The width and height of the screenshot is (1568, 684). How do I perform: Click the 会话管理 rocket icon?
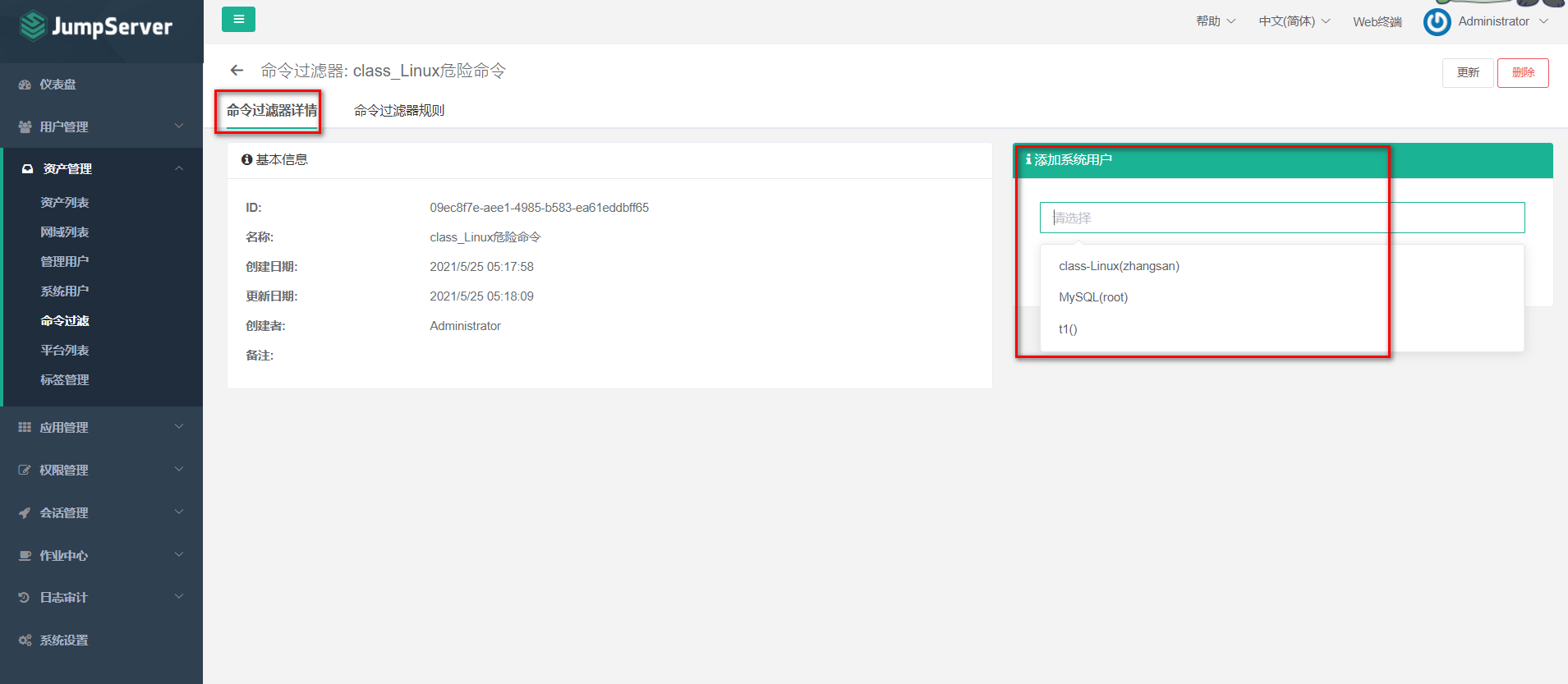pos(25,513)
